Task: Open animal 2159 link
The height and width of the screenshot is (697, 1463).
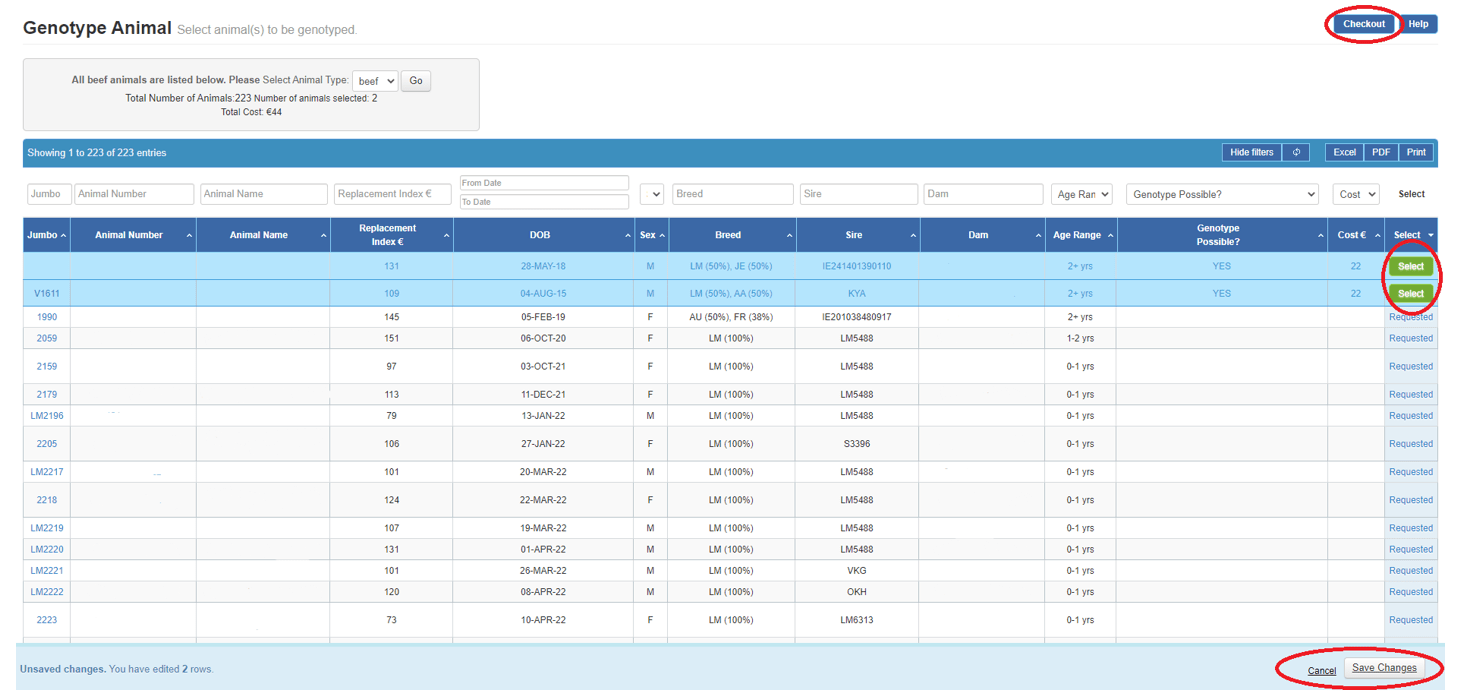Action: tap(47, 366)
